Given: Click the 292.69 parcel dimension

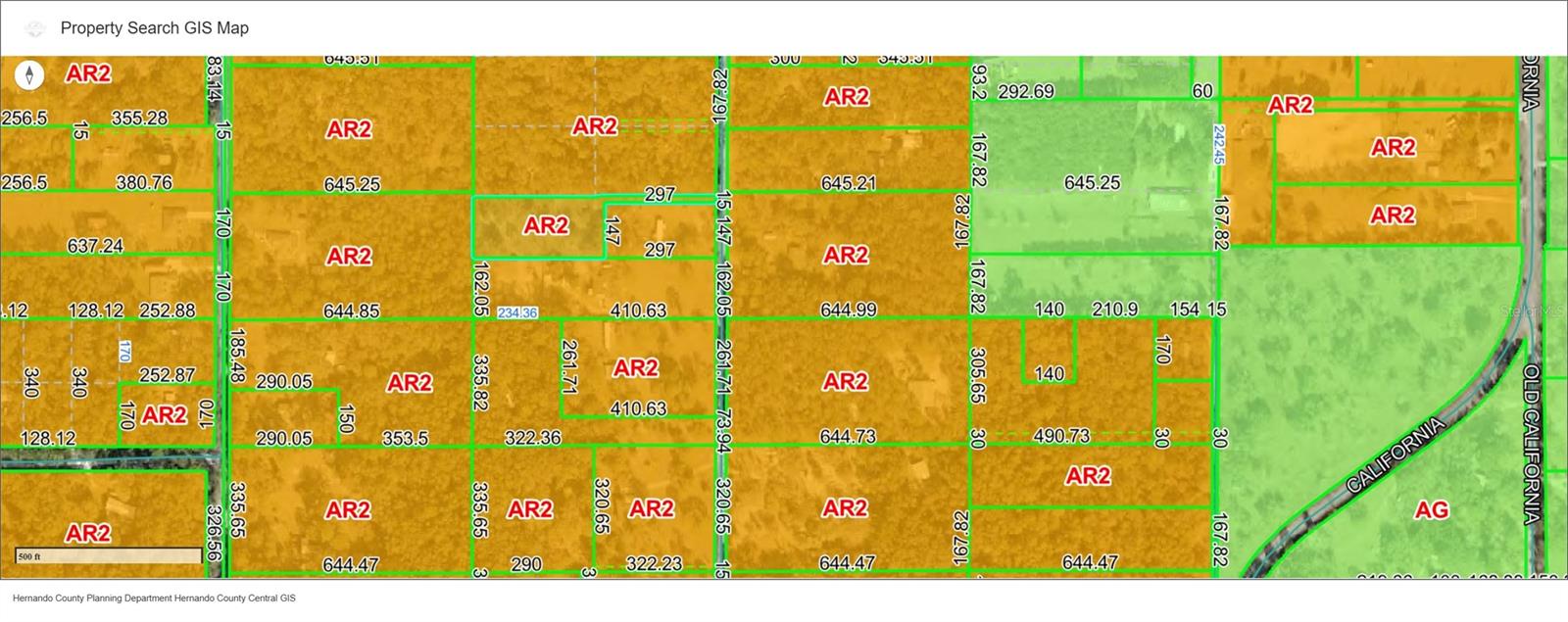Looking at the screenshot, I should pos(1026,92).
